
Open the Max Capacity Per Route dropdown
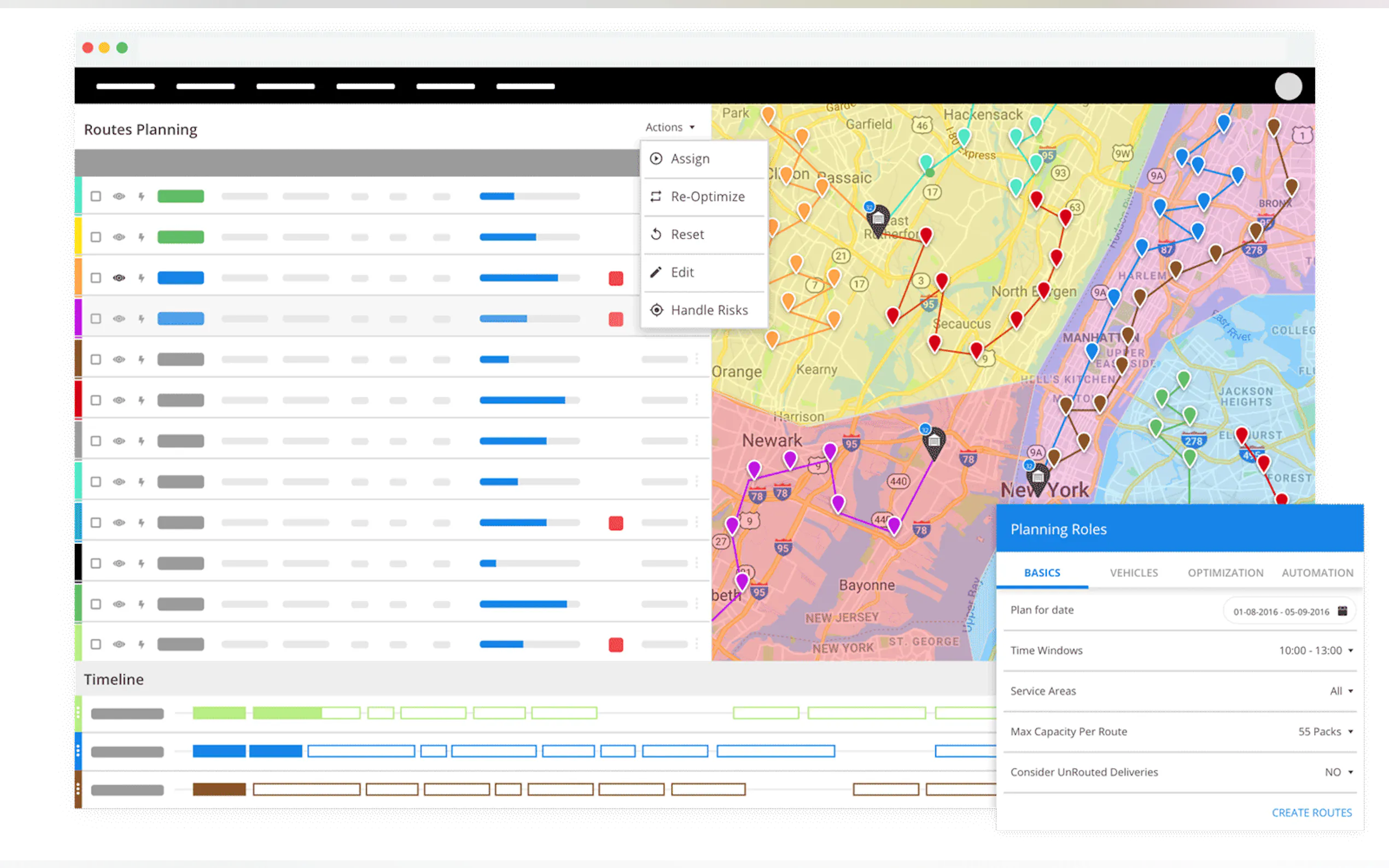click(1325, 732)
